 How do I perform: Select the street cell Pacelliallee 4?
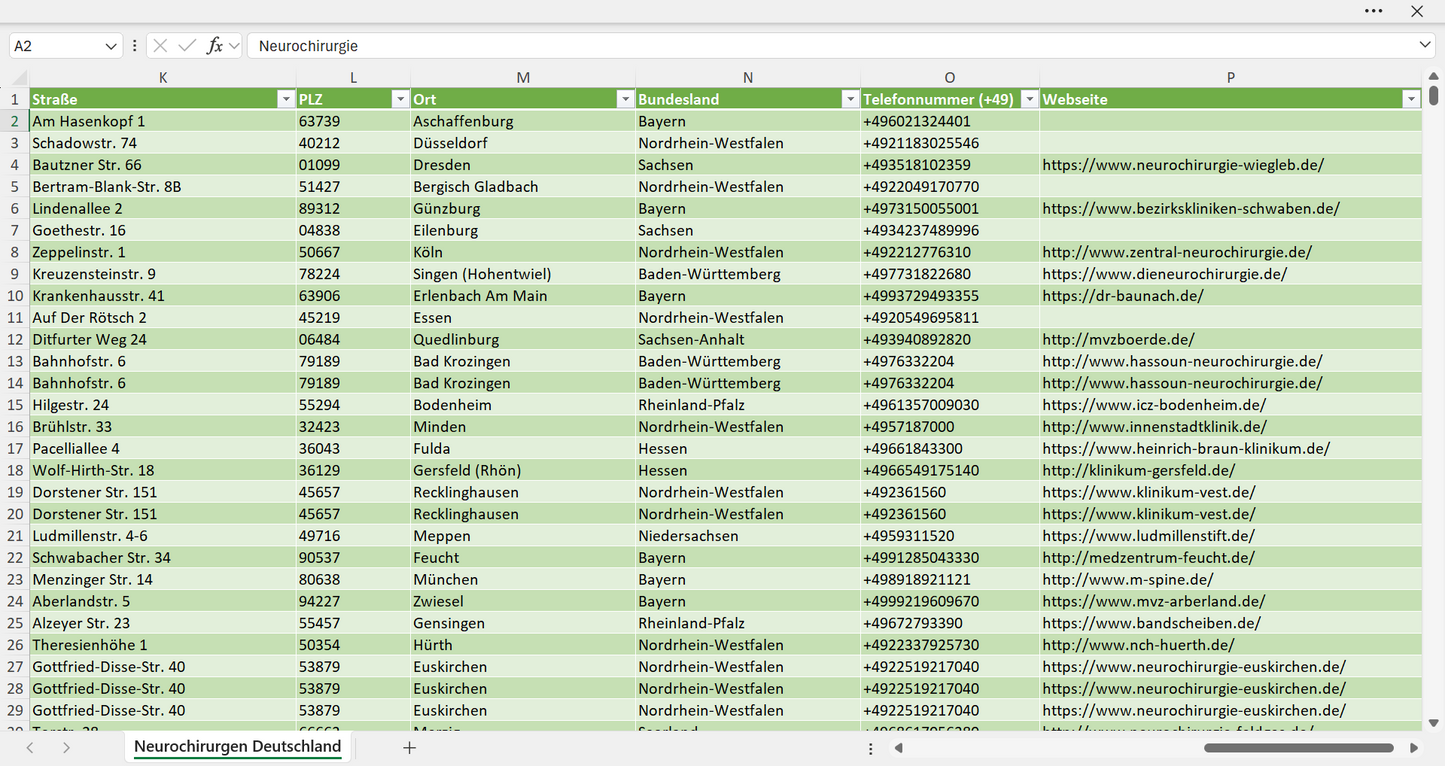coord(163,449)
